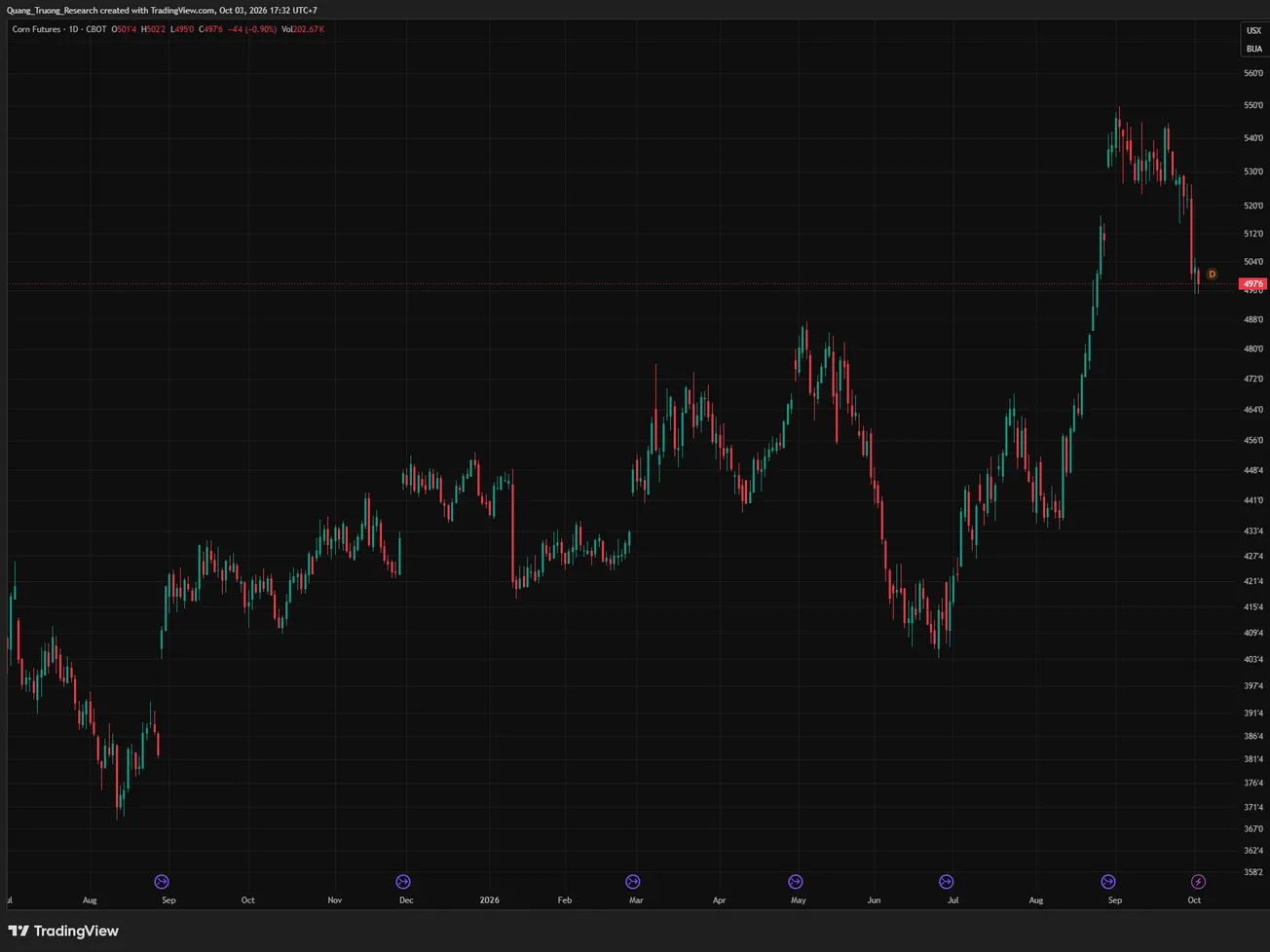Click the contract rollover icon above Dec
Viewport: 1270px width, 952px height.
pyautogui.click(x=403, y=882)
